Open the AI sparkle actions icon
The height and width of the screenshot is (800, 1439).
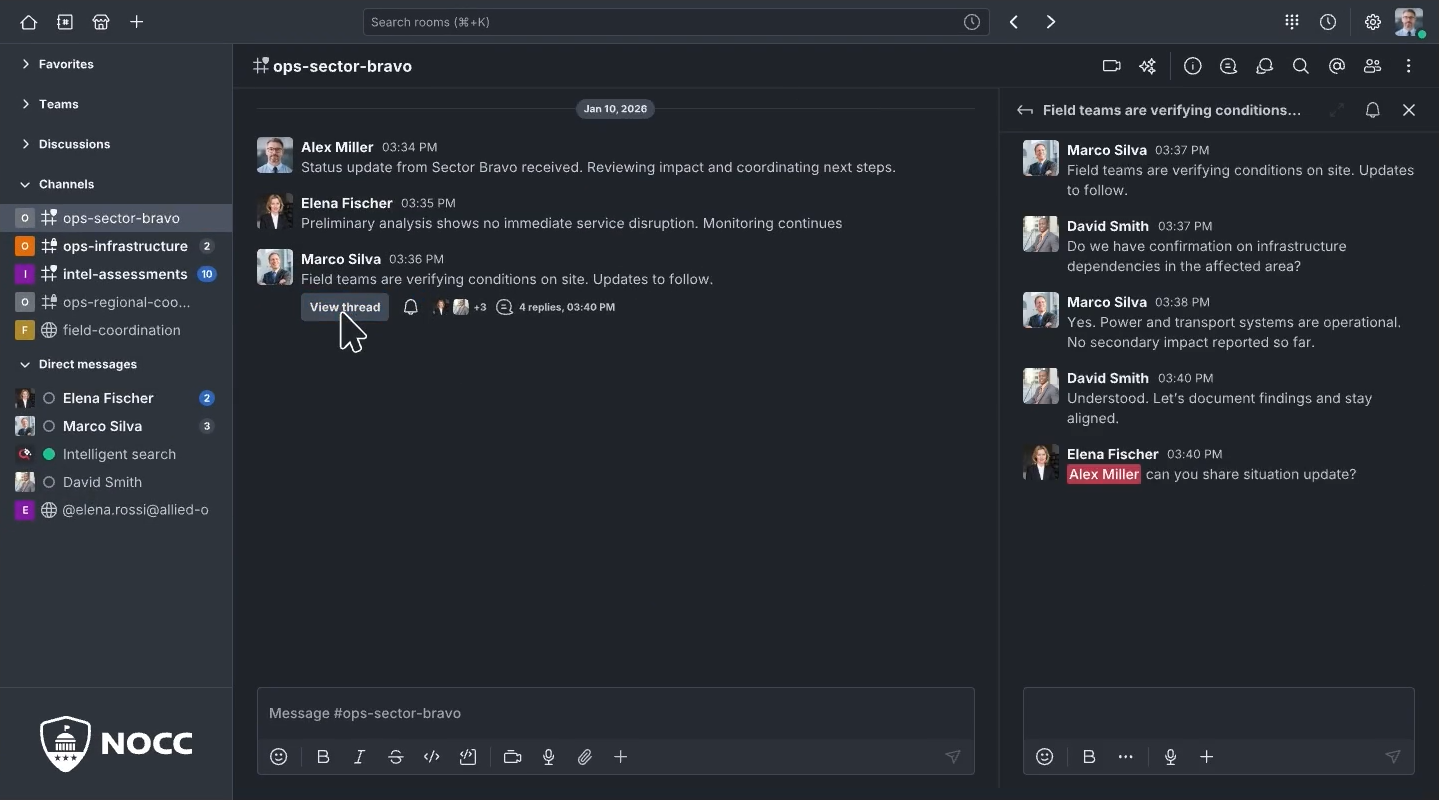(x=1147, y=66)
